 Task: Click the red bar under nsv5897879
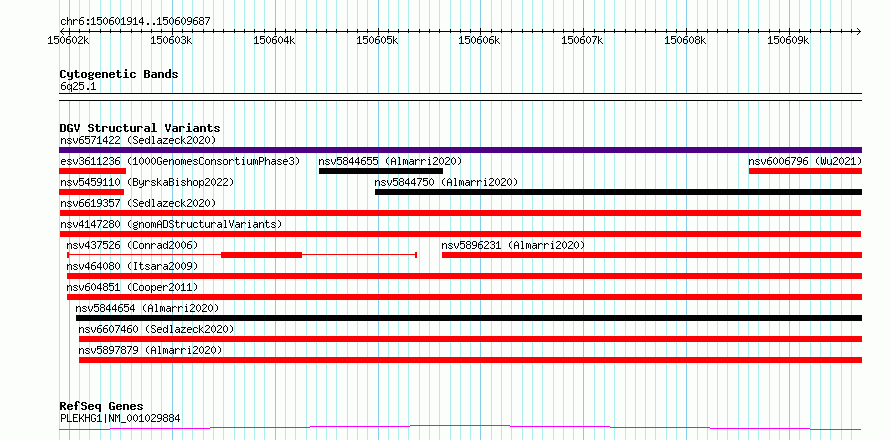point(471,360)
